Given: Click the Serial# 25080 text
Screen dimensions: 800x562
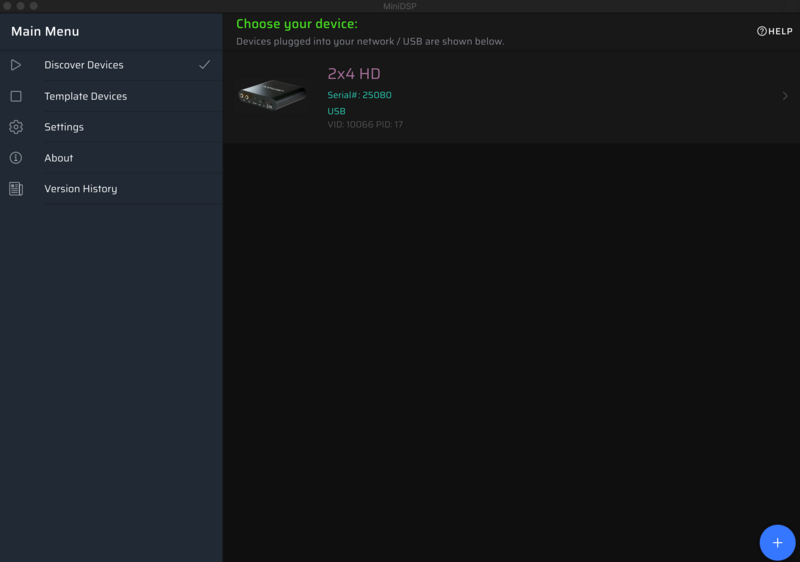Looking at the screenshot, I should (x=359, y=95).
